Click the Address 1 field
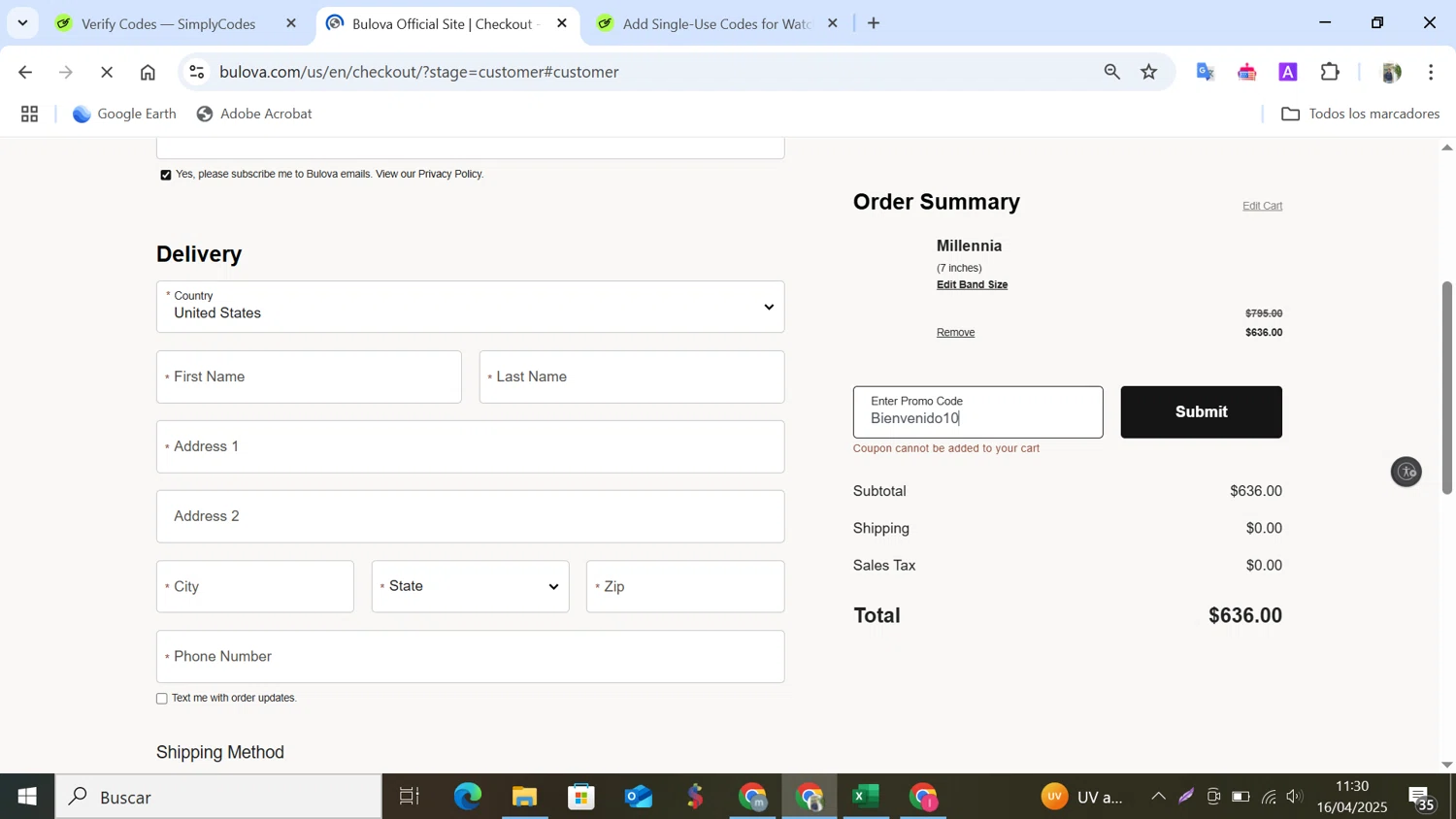This screenshot has width=1456, height=819. click(470, 446)
